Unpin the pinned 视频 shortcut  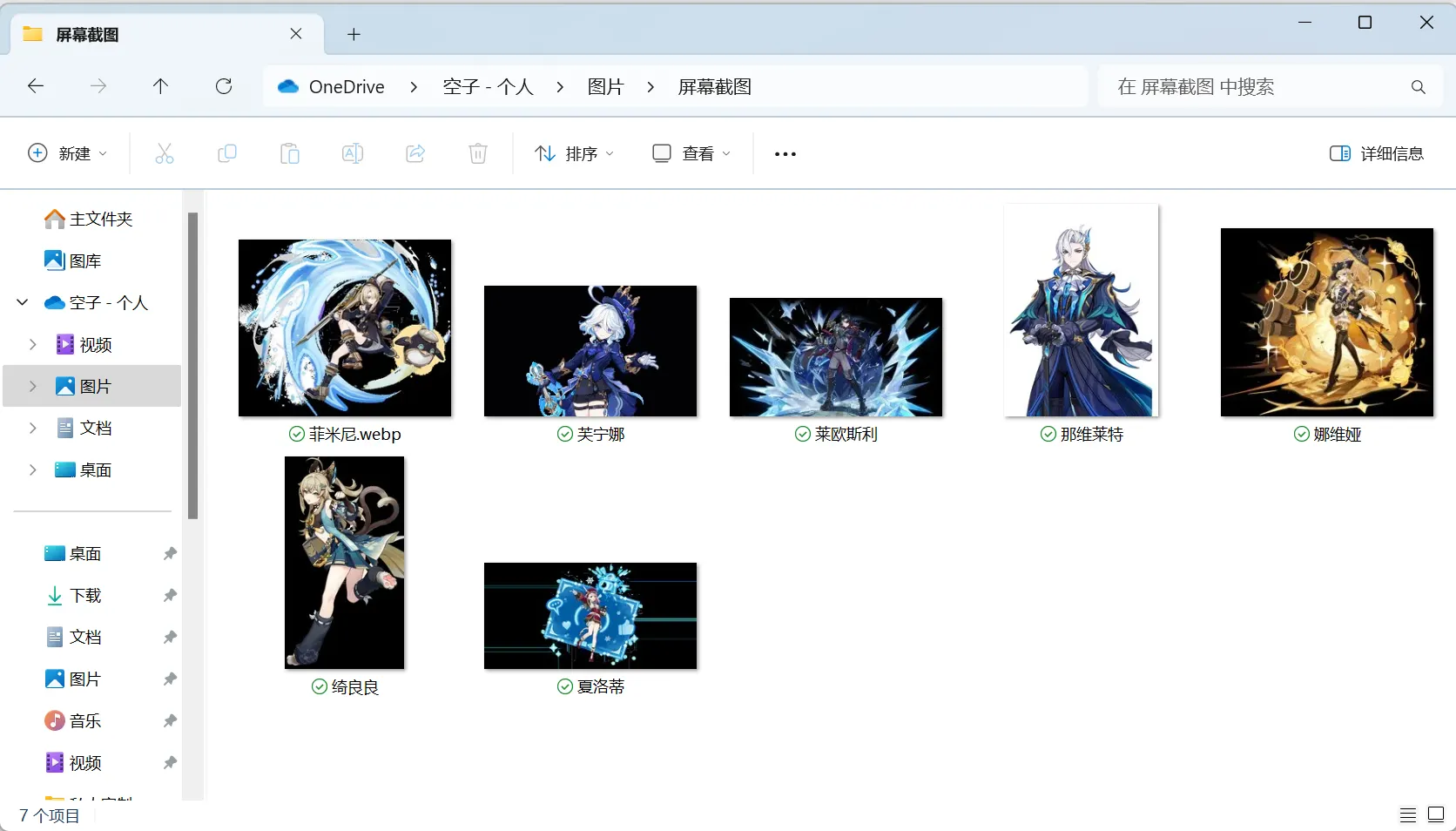click(x=170, y=762)
